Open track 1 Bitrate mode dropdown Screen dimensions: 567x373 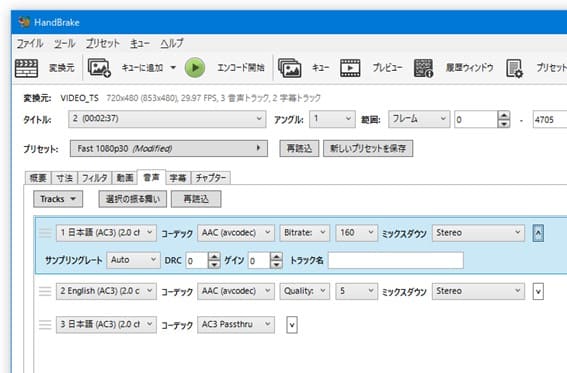coord(304,233)
